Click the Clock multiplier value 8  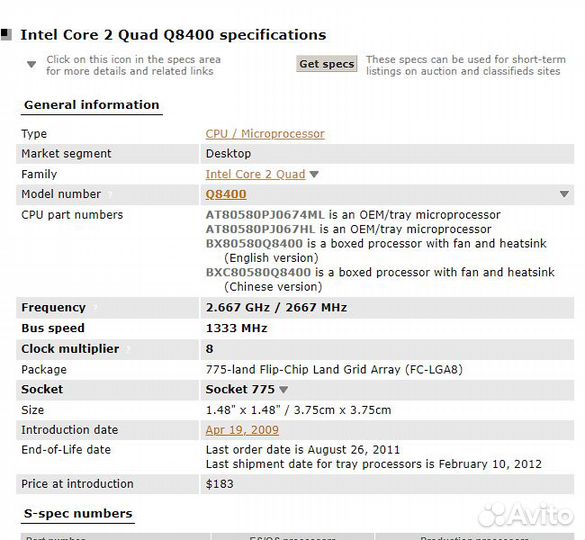pyautogui.click(x=210, y=349)
